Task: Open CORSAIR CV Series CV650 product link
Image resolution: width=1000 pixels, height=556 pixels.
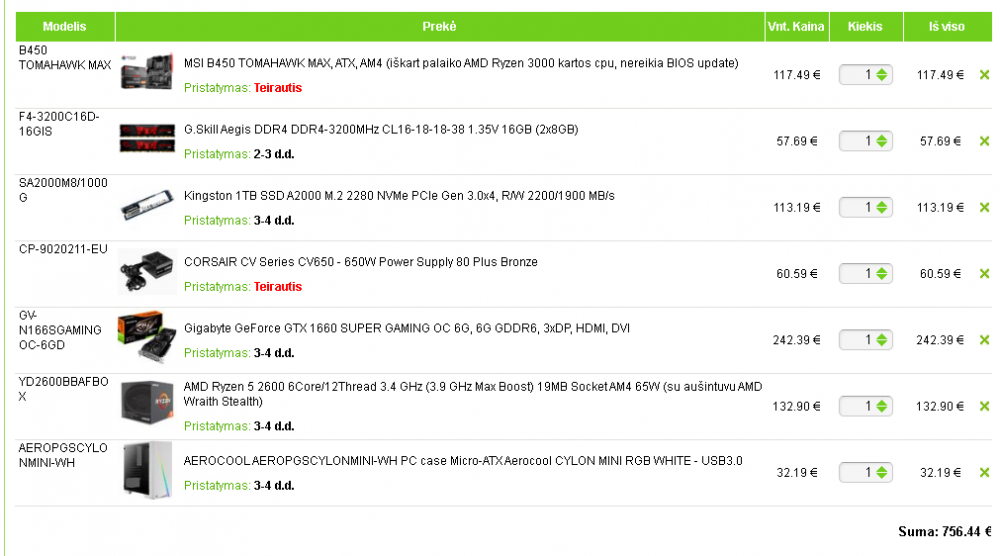Action: click(361, 262)
